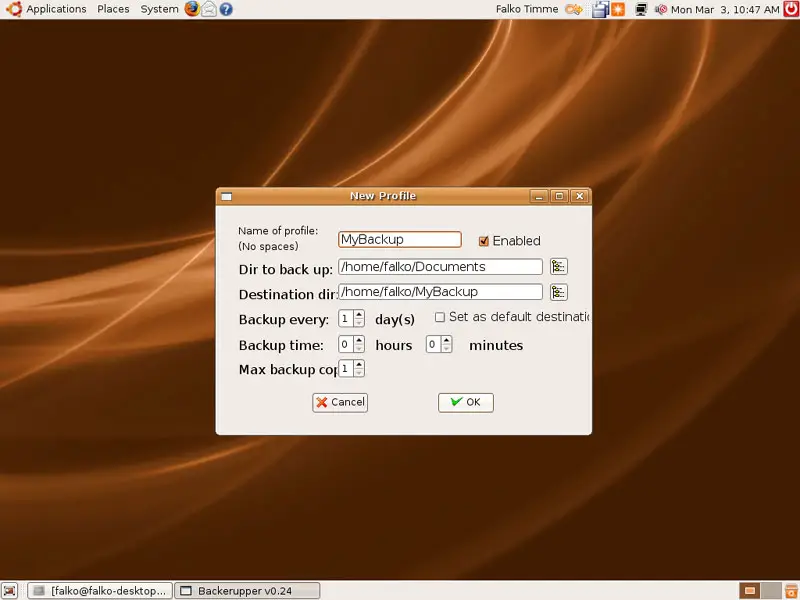Click the Ubuntu logo on the Applications menu
800x600 pixels.
pos(14,9)
